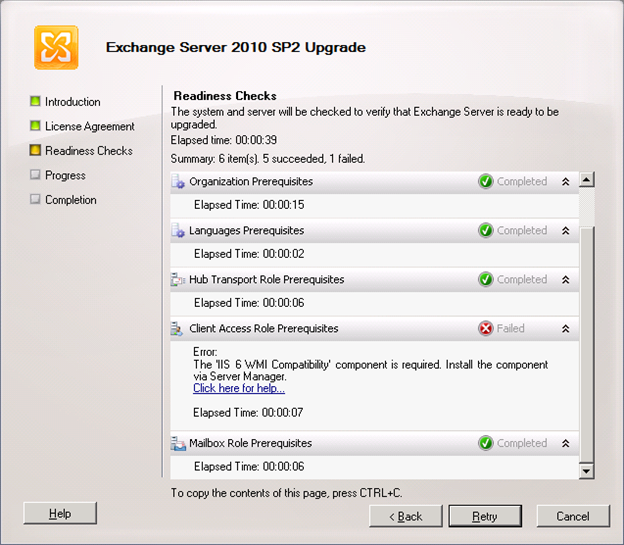Click the Languages Prerequisites section icon
Screen dimensions: 624x545
(x=178, y=231)
